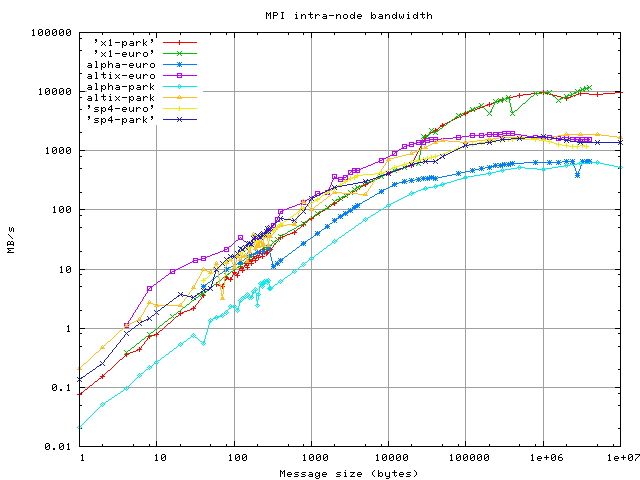Image resolution: width=640 pixels, height=480 pixels.
Task: Click the x-axis tick label 1e+07
Action: click(623, 458)
